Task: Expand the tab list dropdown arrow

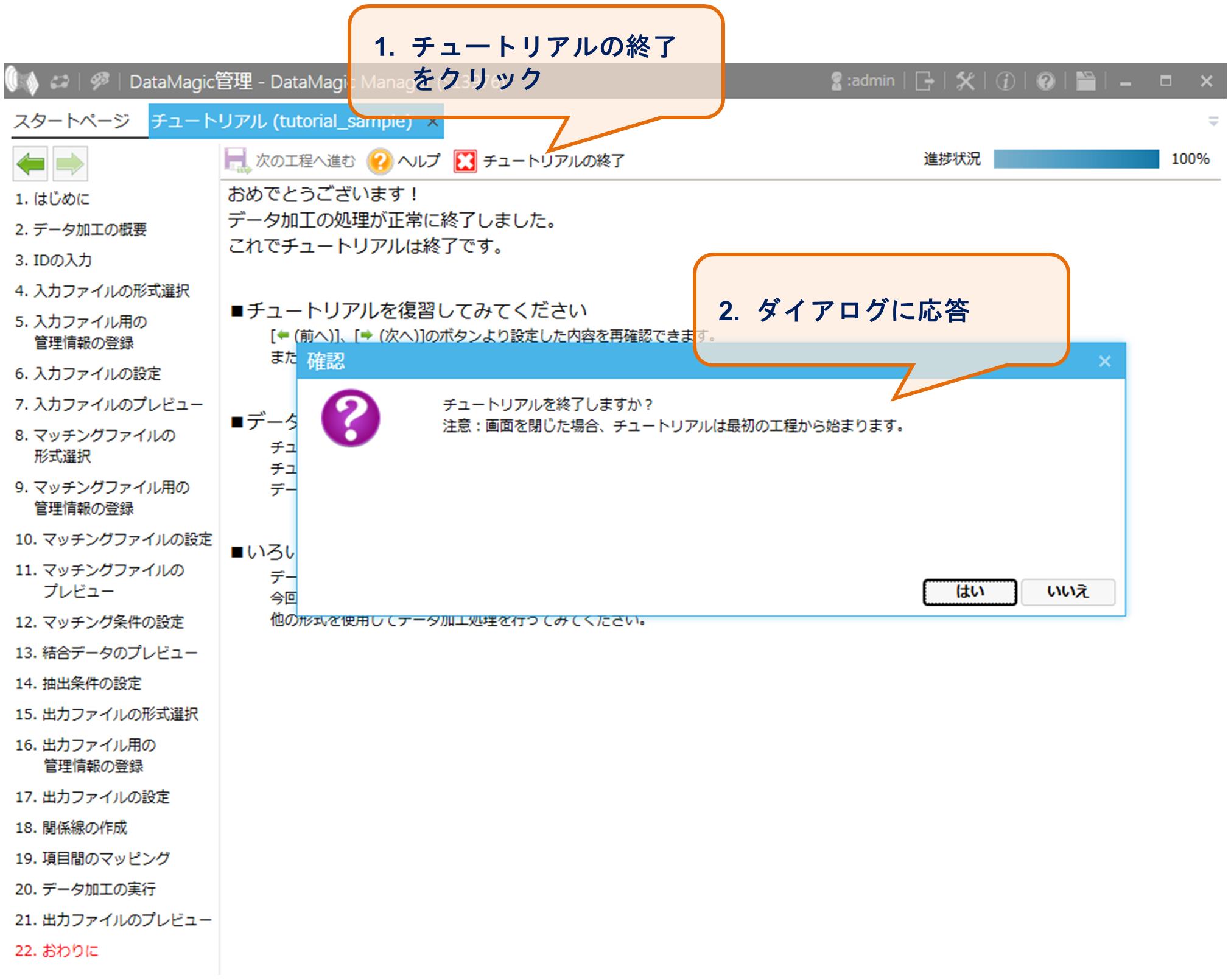Action: tap(1213, 122)
